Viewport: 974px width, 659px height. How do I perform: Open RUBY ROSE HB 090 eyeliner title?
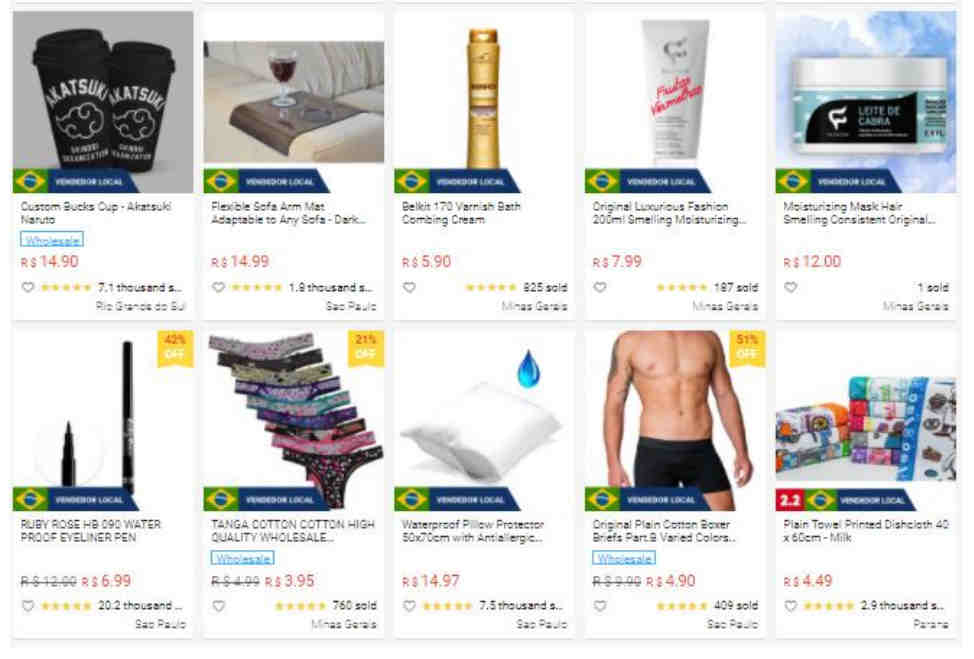(x=91, y=531)
